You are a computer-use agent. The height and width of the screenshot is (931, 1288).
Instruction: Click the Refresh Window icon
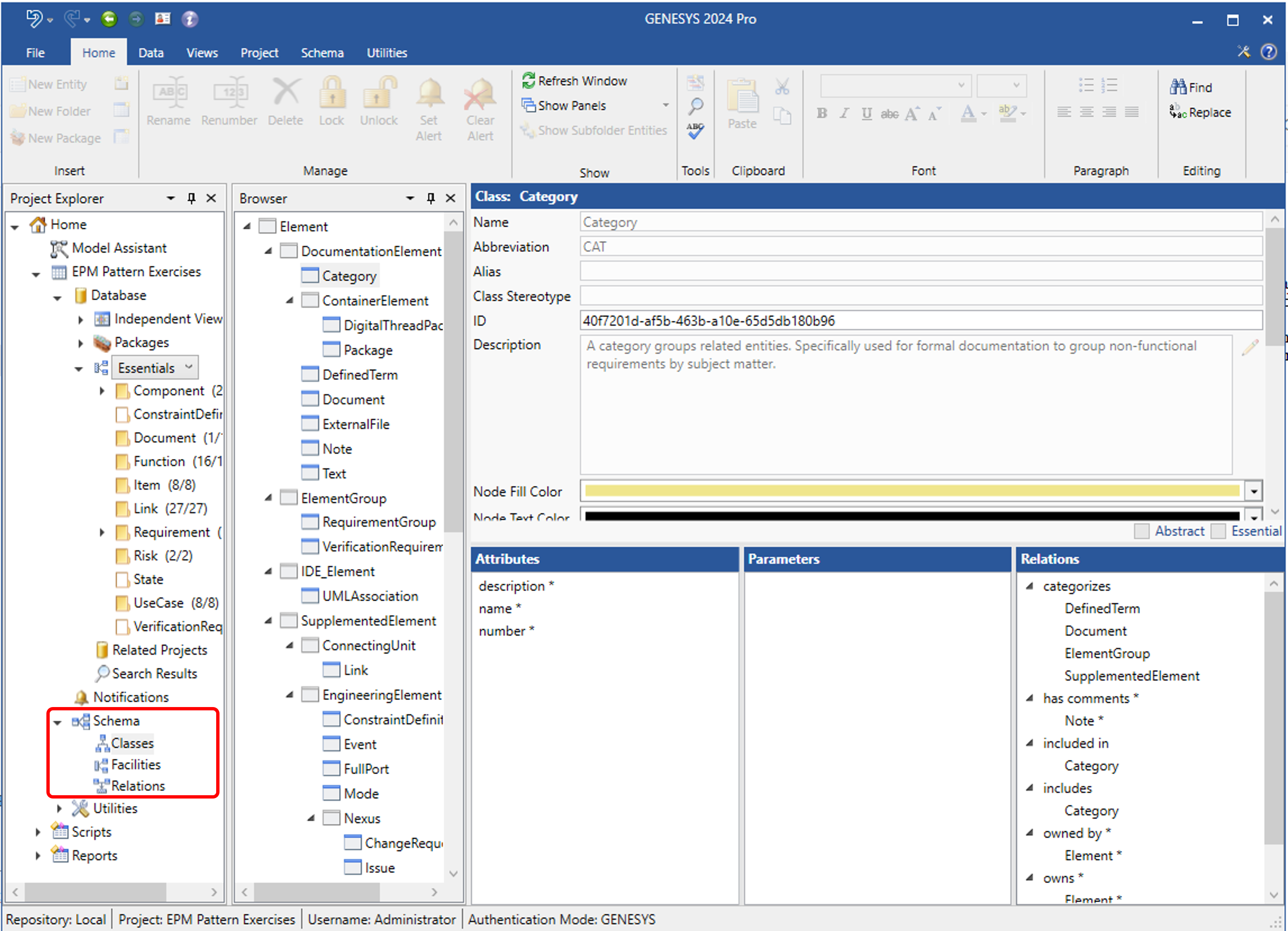pyautogui.click(x=528, y=81)
